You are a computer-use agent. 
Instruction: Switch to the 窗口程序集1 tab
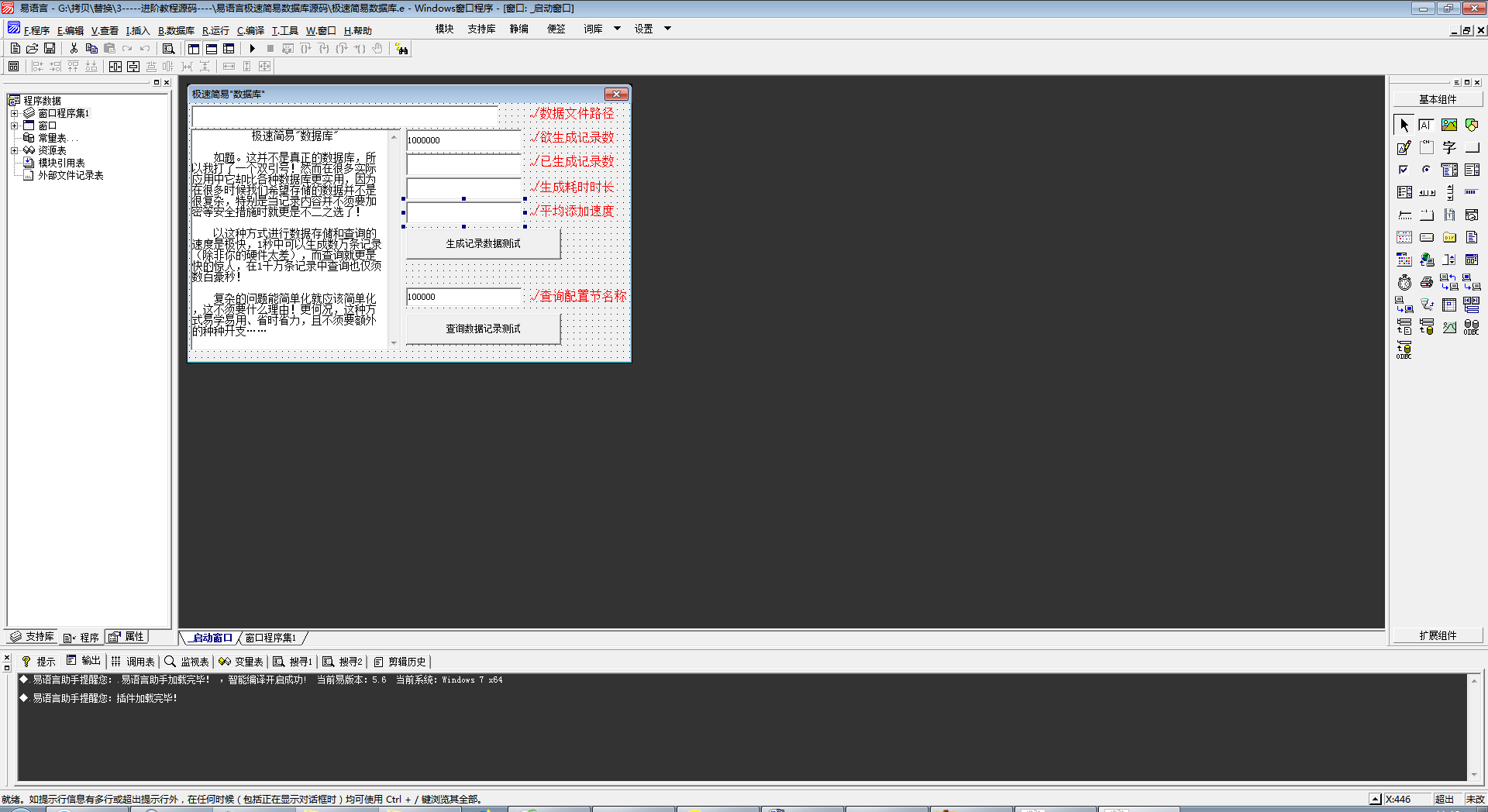[270, 638]
